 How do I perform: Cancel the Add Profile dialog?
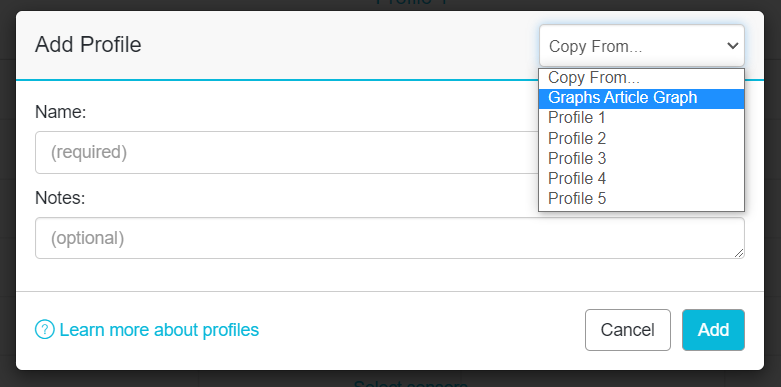coord(628,330)
